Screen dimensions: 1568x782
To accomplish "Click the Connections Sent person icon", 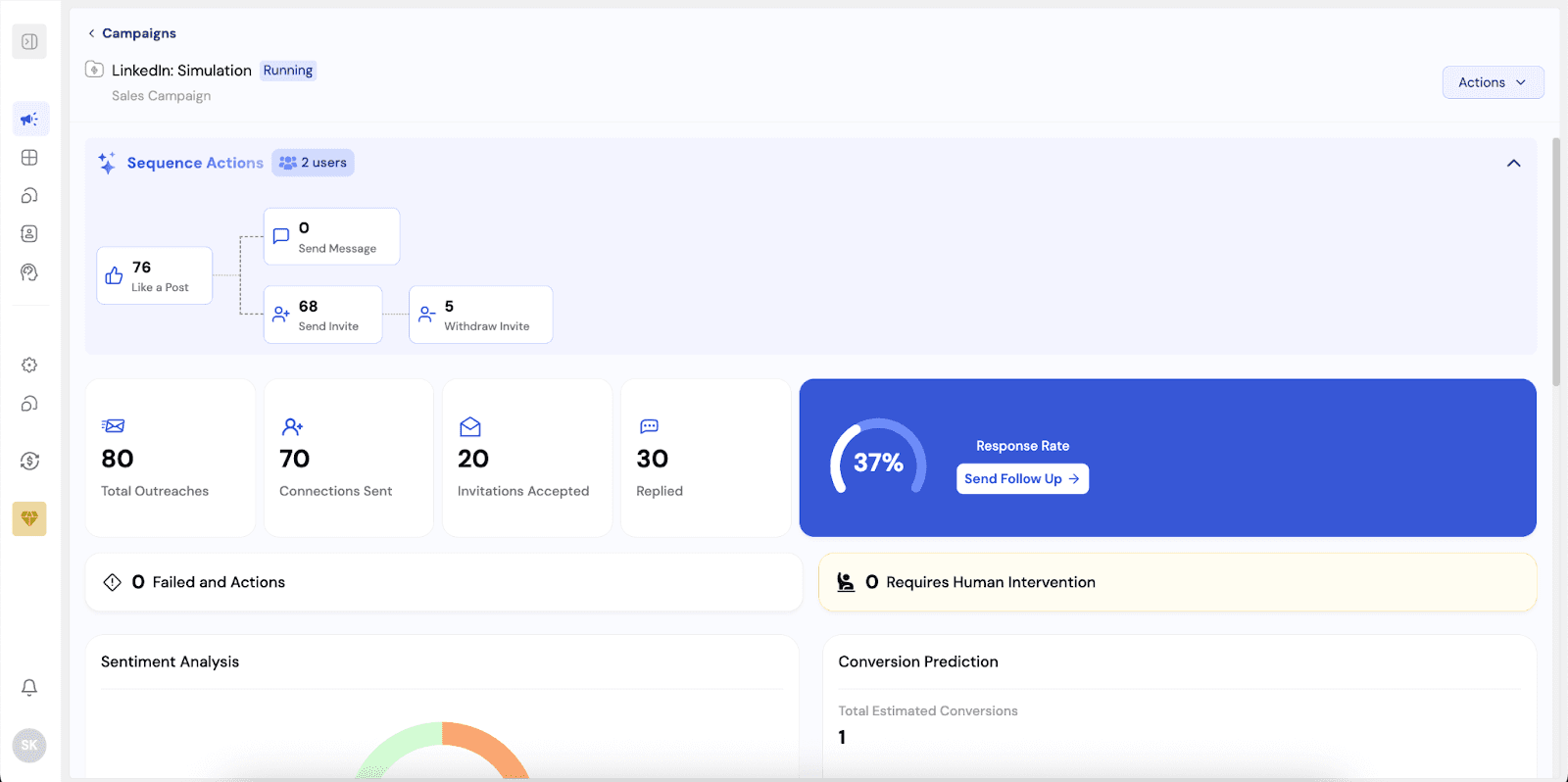I will [292, 426].
